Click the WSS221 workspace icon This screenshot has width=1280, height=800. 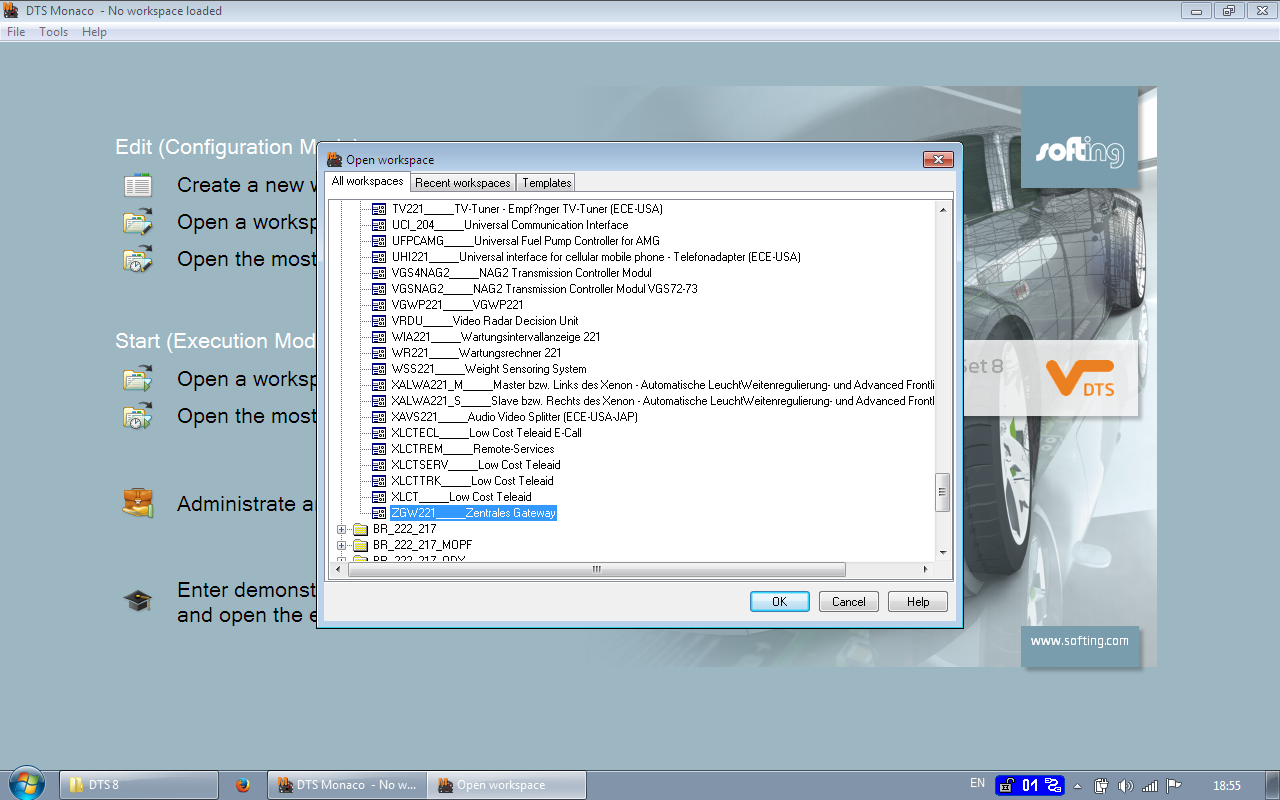tap(379, 369)
